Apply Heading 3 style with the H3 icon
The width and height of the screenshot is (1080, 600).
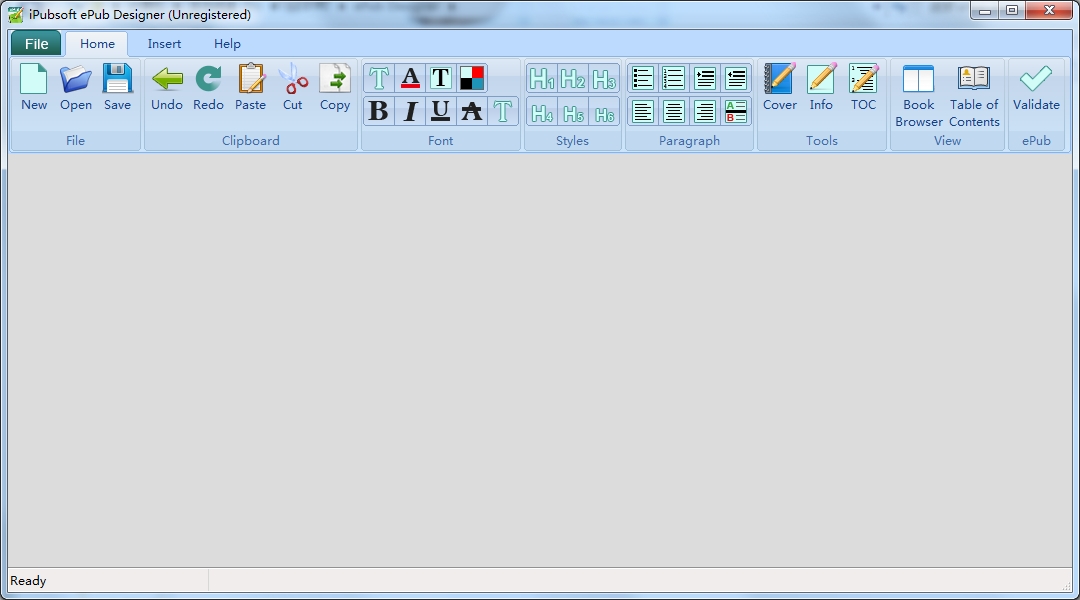click(604, 79)
